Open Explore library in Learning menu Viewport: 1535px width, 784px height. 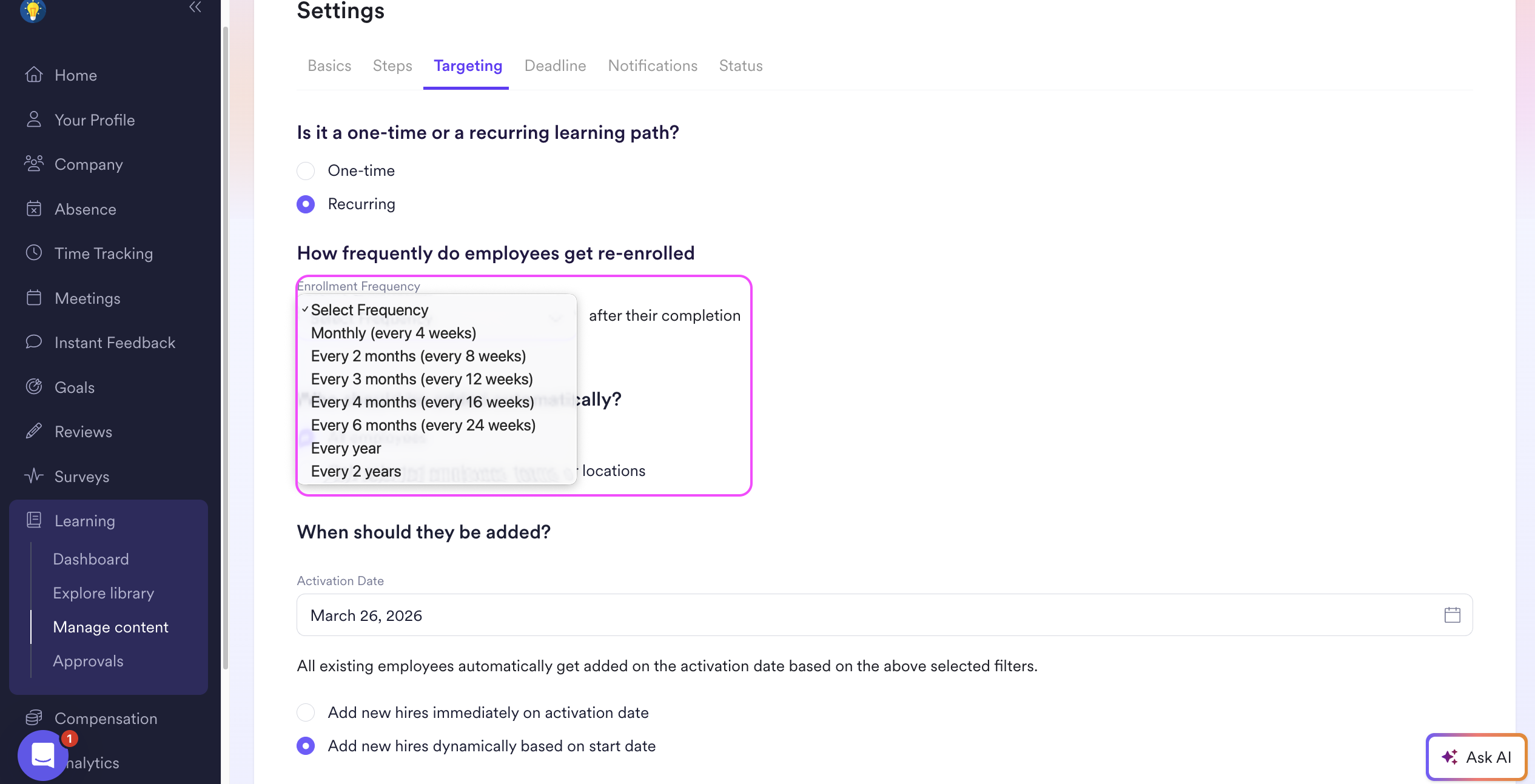pos(103,593)
